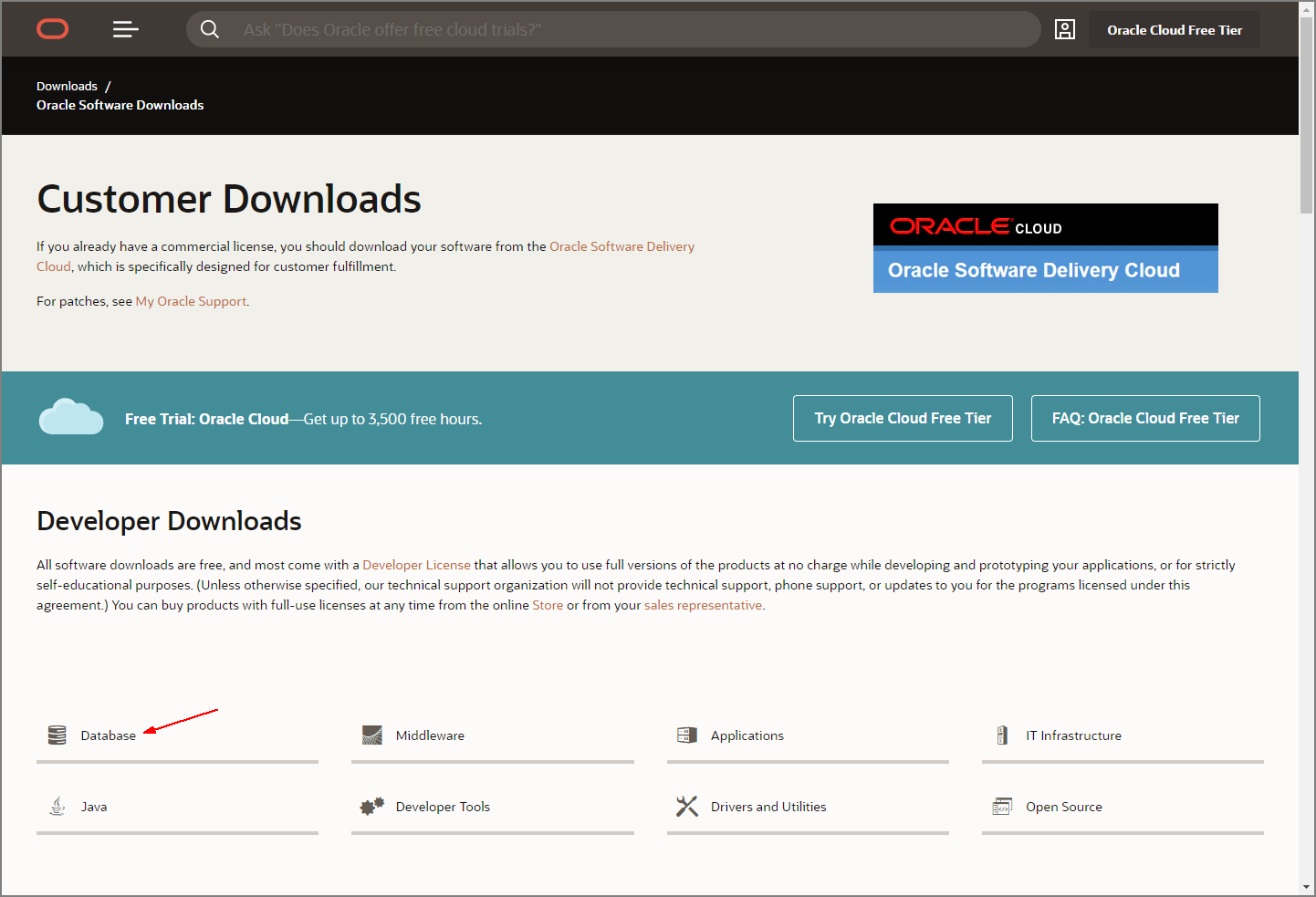
Task: Click the Customer Downloads heading
Action: (x=229, y=199)
